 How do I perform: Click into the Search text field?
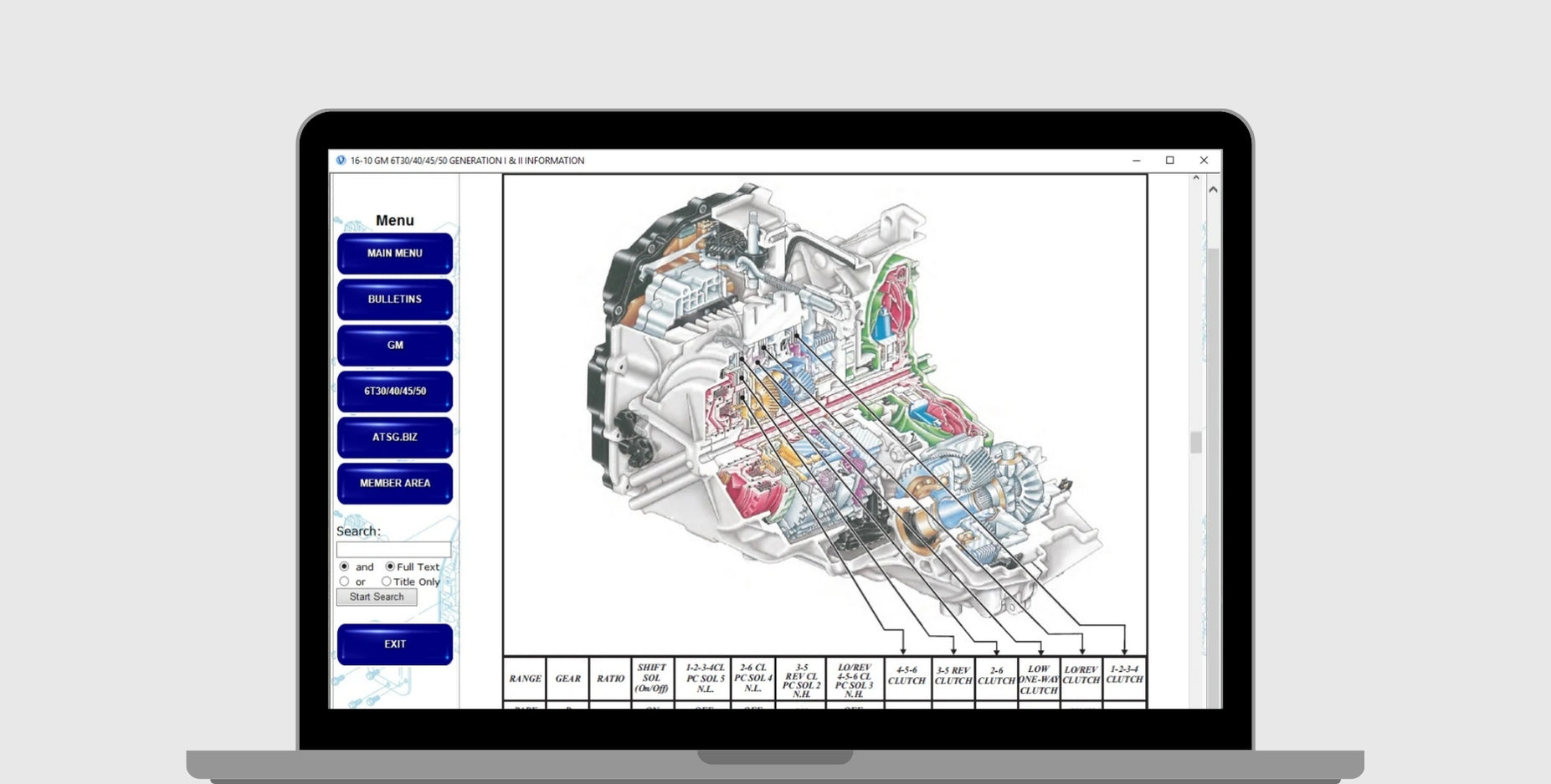tap(393, 550)
